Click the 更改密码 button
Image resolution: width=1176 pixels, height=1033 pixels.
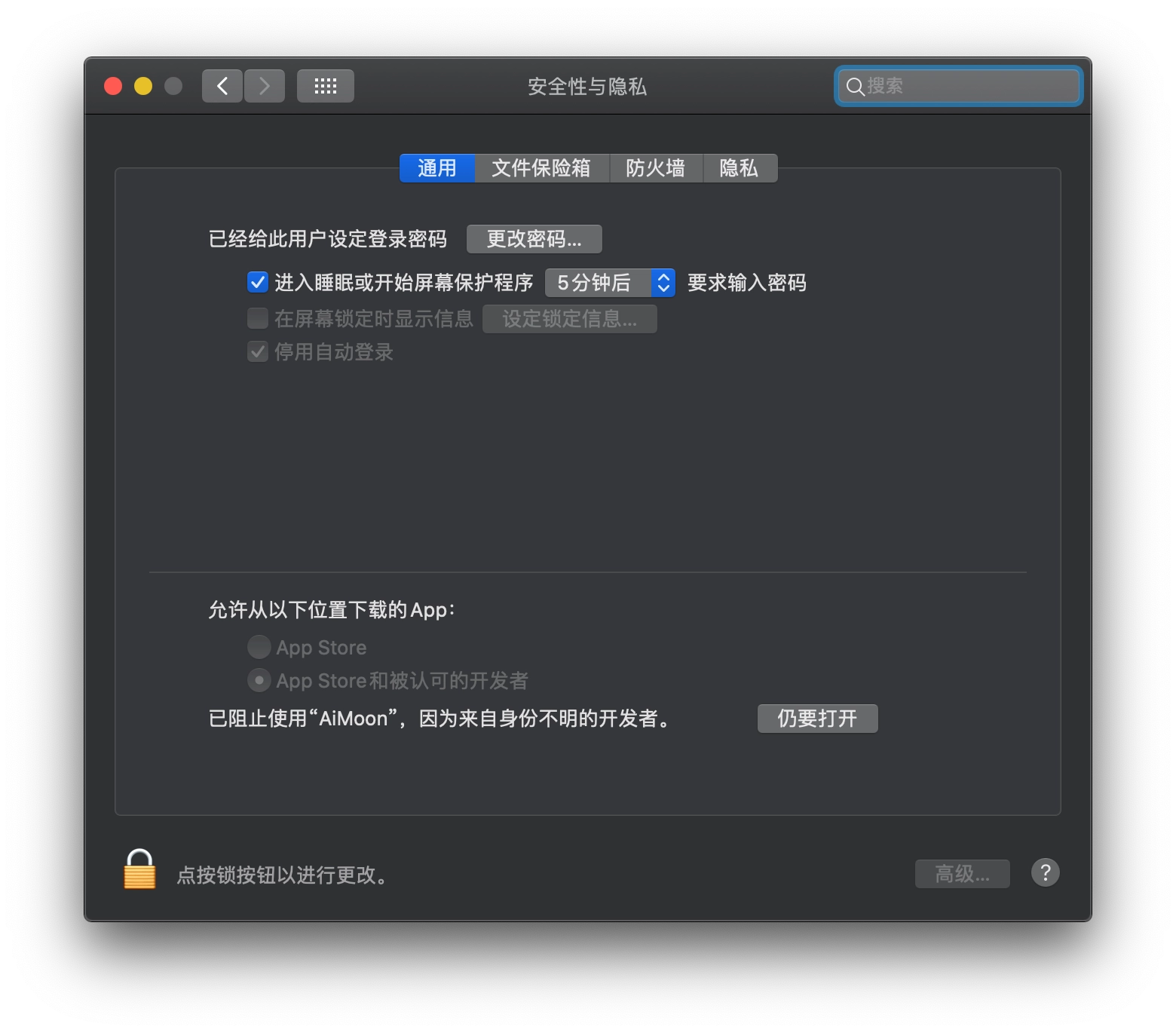click(534, 239)
